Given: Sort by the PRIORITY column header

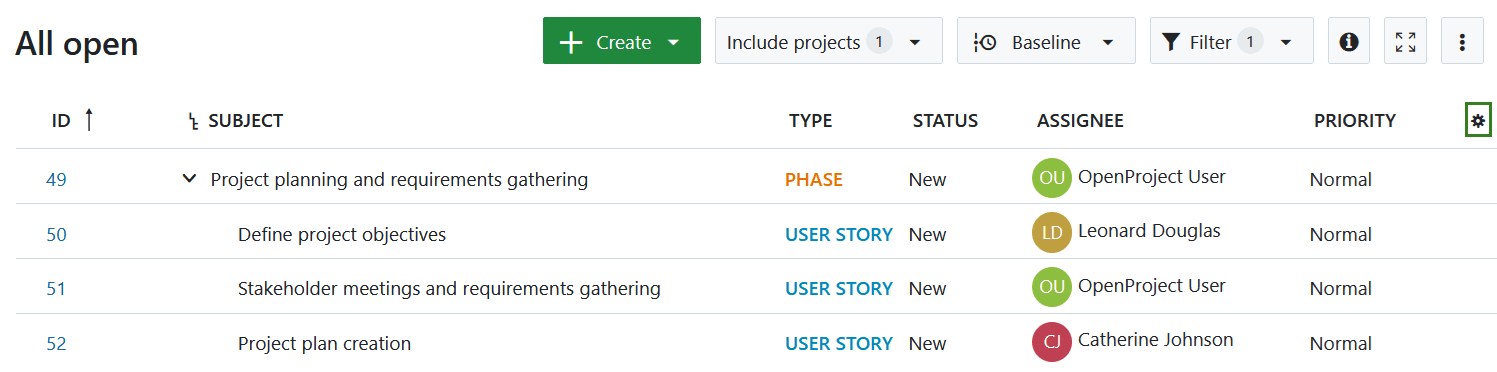Looking at the screenshot, I should click(1355, 121).
